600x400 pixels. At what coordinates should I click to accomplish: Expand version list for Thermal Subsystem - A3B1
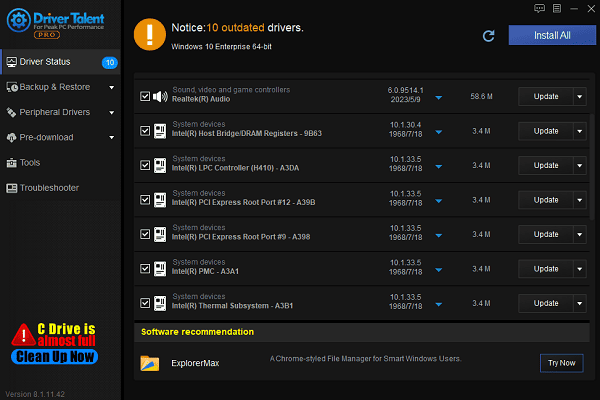click(x=439, y=305)
